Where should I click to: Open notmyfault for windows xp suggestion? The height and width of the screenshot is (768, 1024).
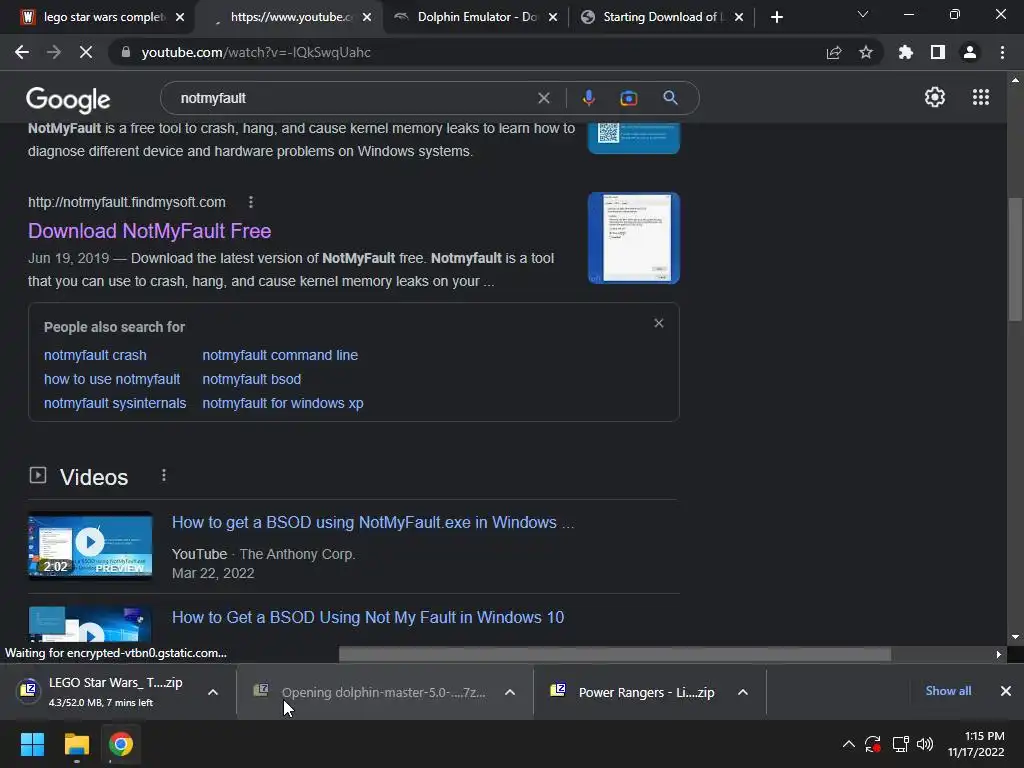point(283,404)
